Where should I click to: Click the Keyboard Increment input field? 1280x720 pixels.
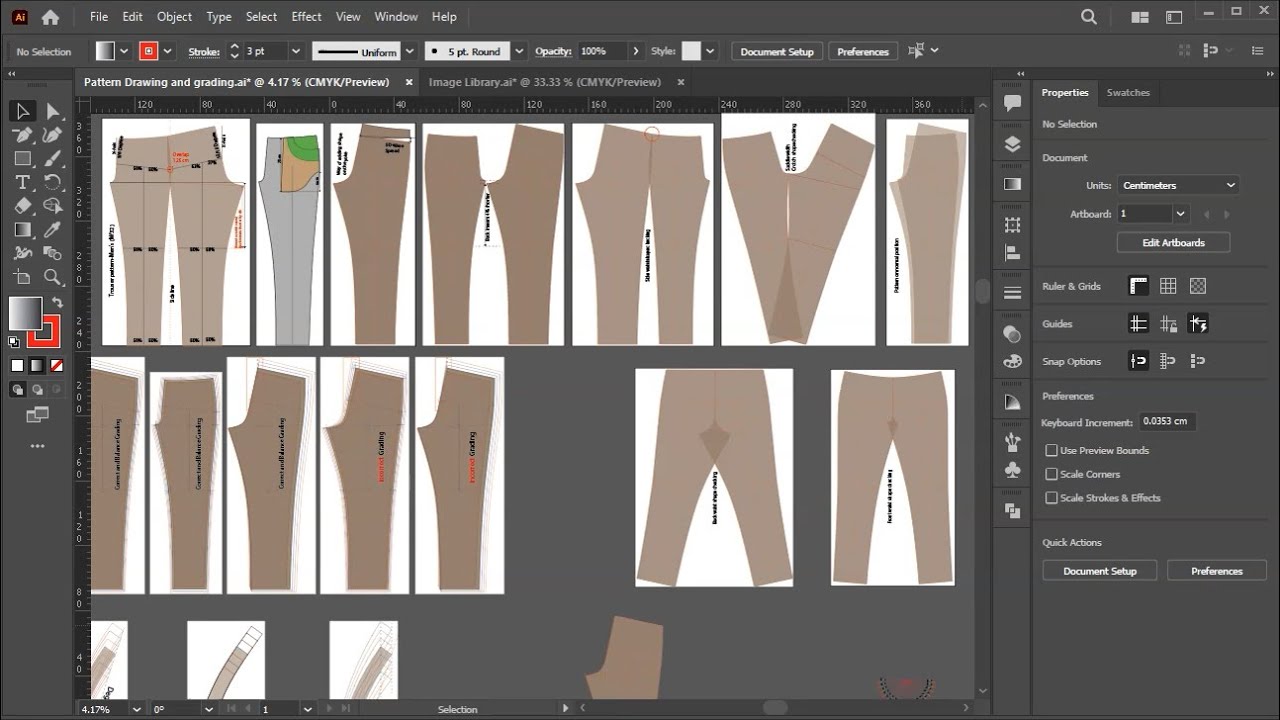pyautogui.click(x=1167, y=422)
